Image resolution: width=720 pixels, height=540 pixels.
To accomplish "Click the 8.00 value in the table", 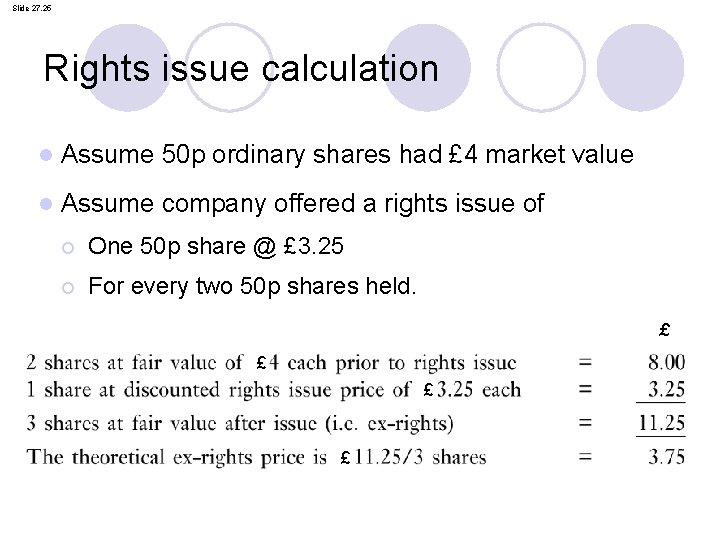I will (x=666, y=362).
